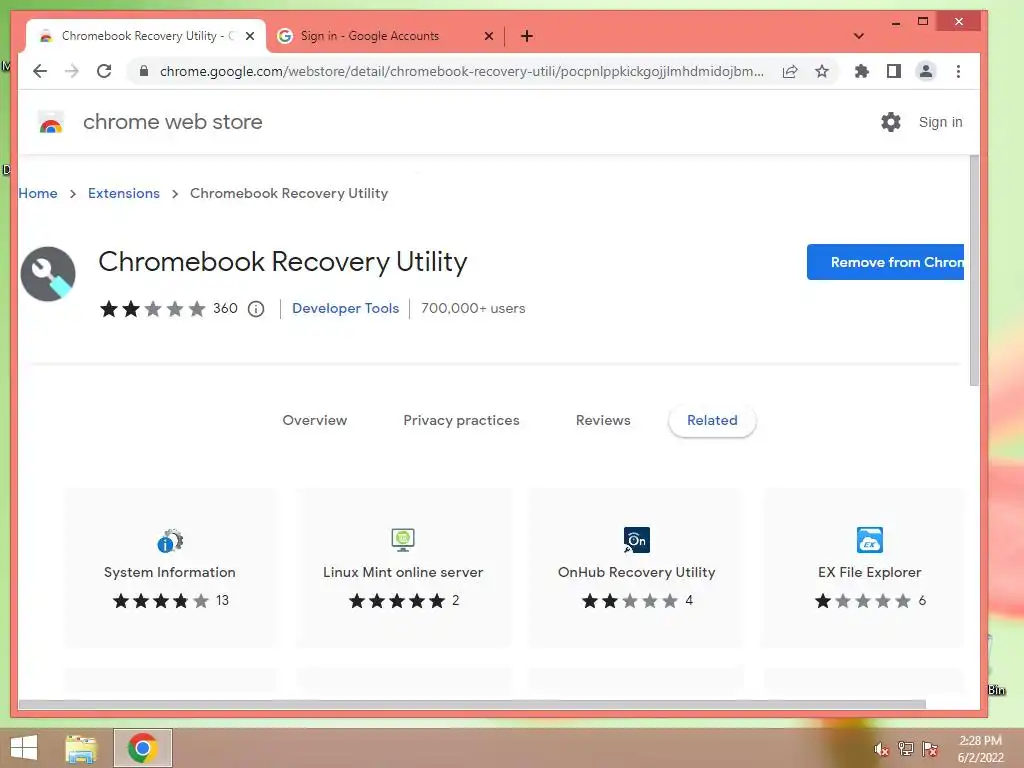Open File Explorer from the taskbar
Screen dimensions: 1024x768
81,748
